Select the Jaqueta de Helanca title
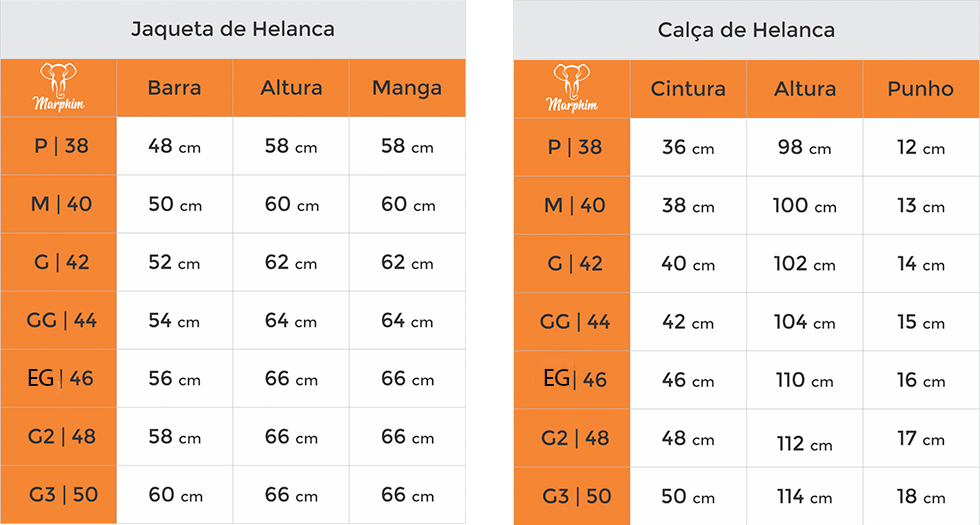 233,29
